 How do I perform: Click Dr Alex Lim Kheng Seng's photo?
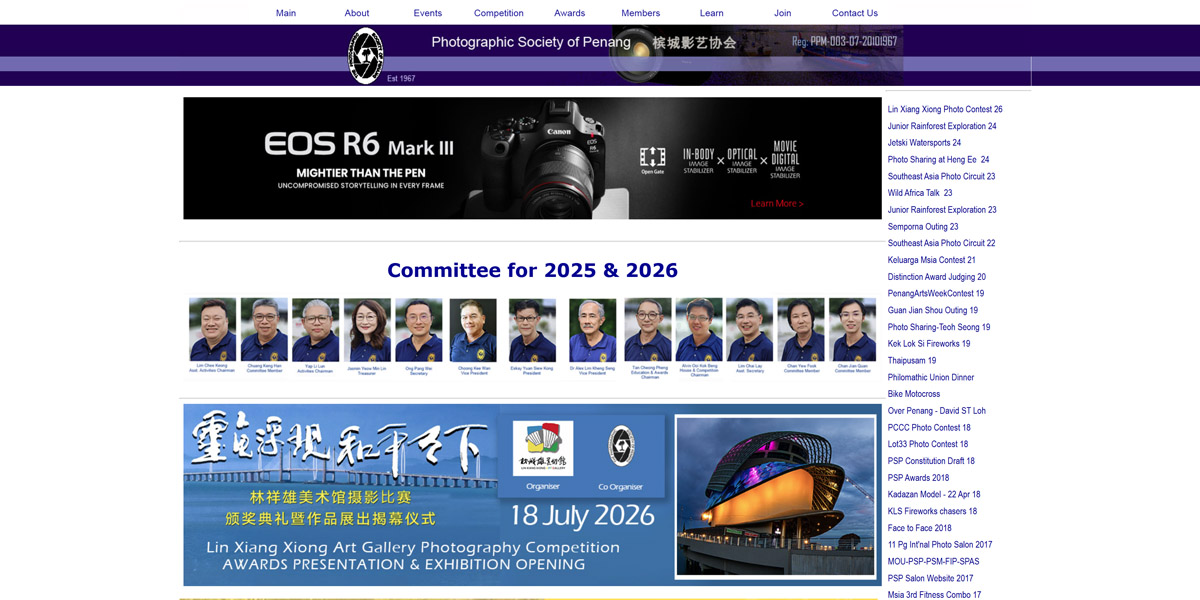tap(593, 330)
